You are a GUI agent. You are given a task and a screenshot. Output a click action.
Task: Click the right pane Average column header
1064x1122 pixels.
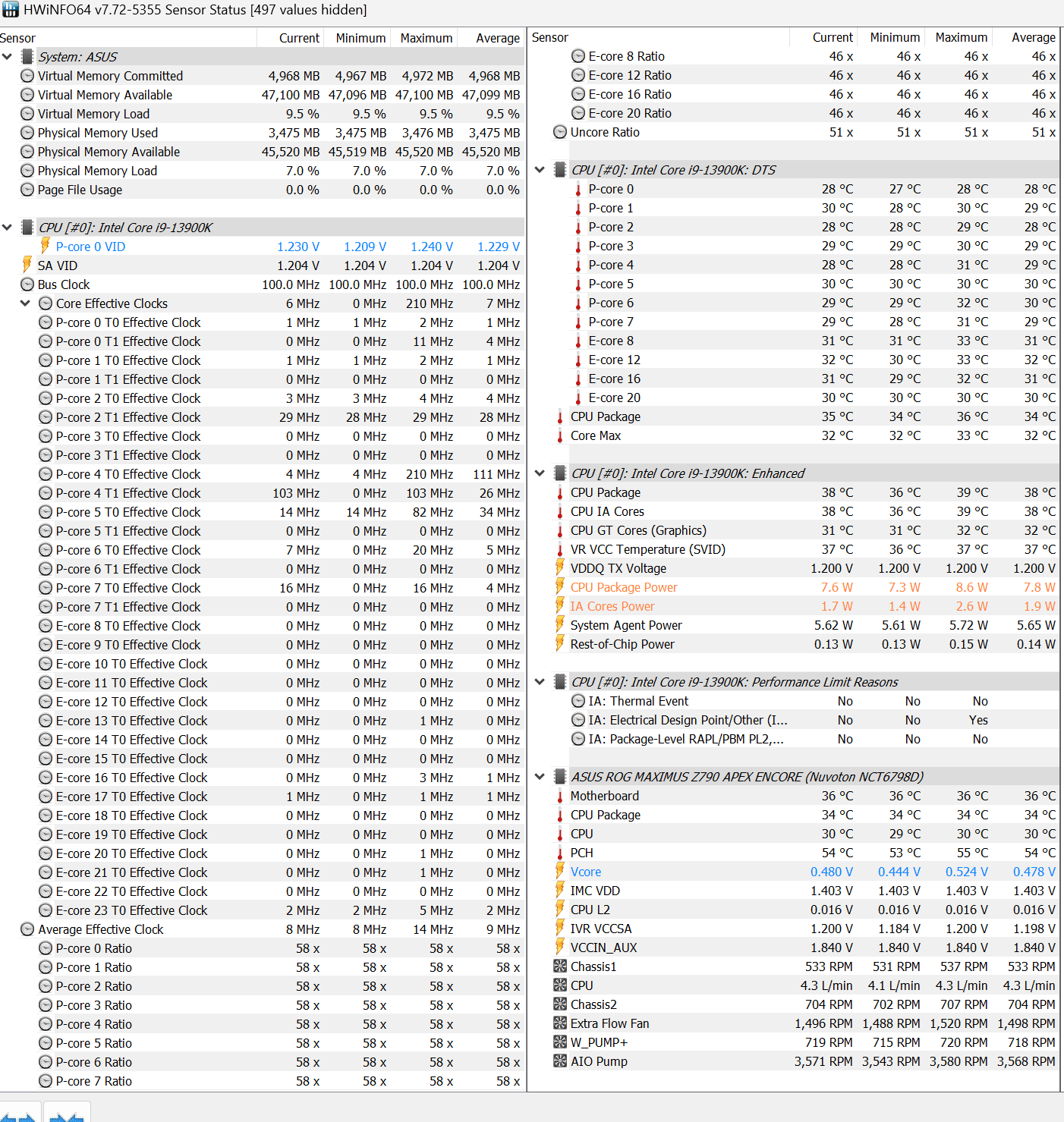pyautogui.click(x=1033, y=37)
